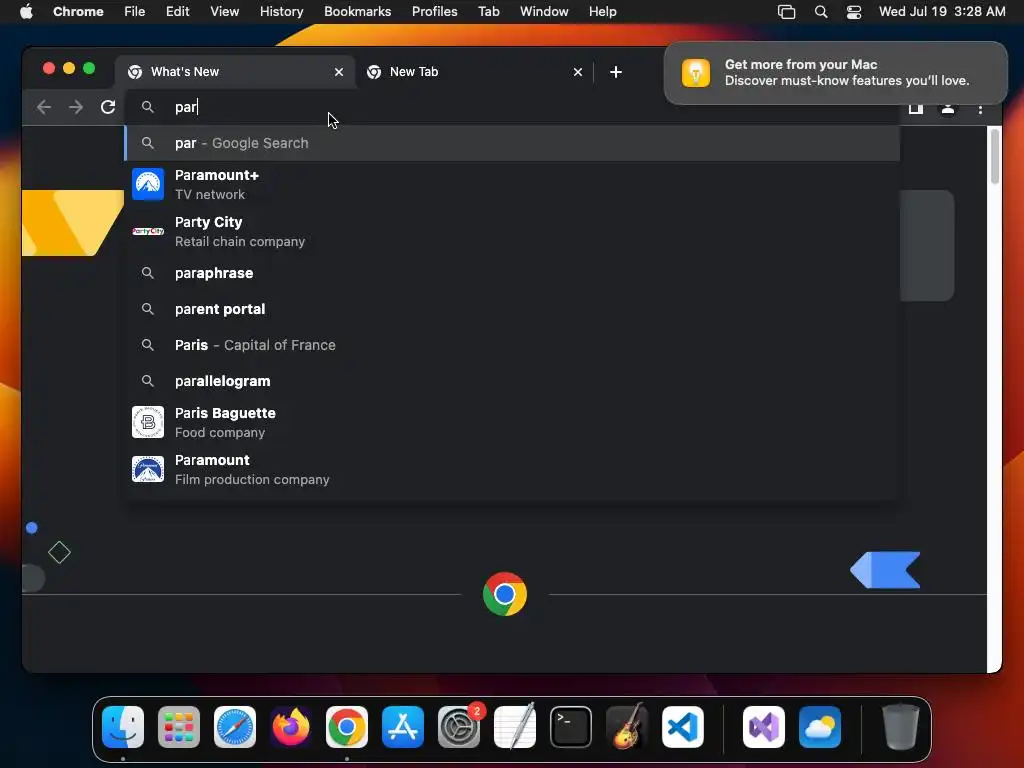
Task: Click the Paramount+ logo icon
Action: [148, 184]
